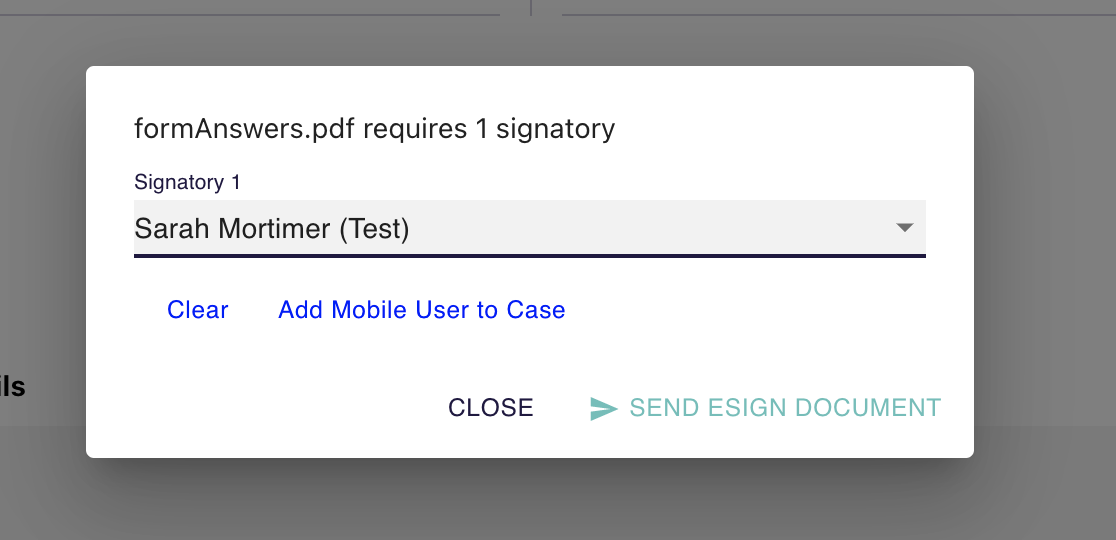
Task: Expand the Signatory 1 dropdown arrow
Action: (904, 228)
